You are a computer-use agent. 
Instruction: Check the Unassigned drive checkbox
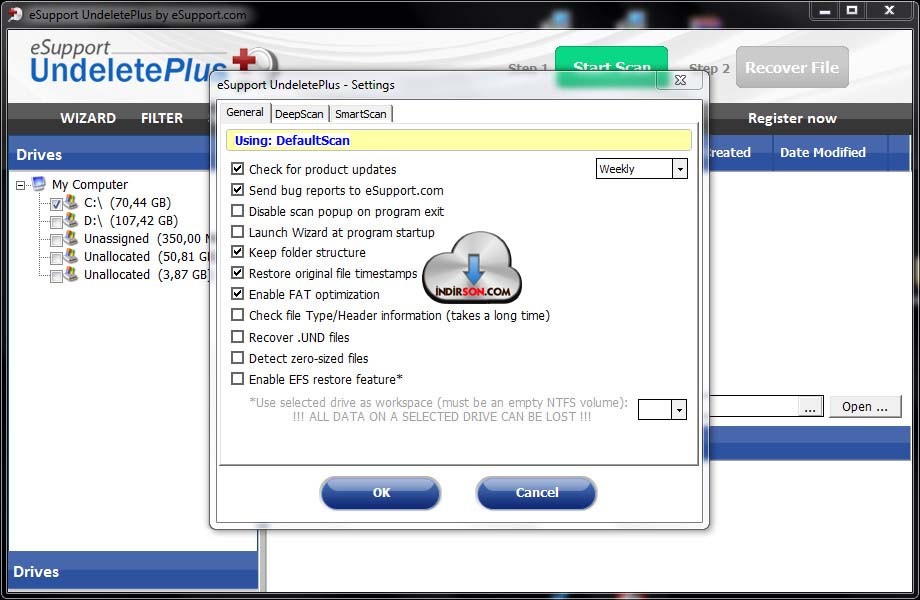click(56, 240)
